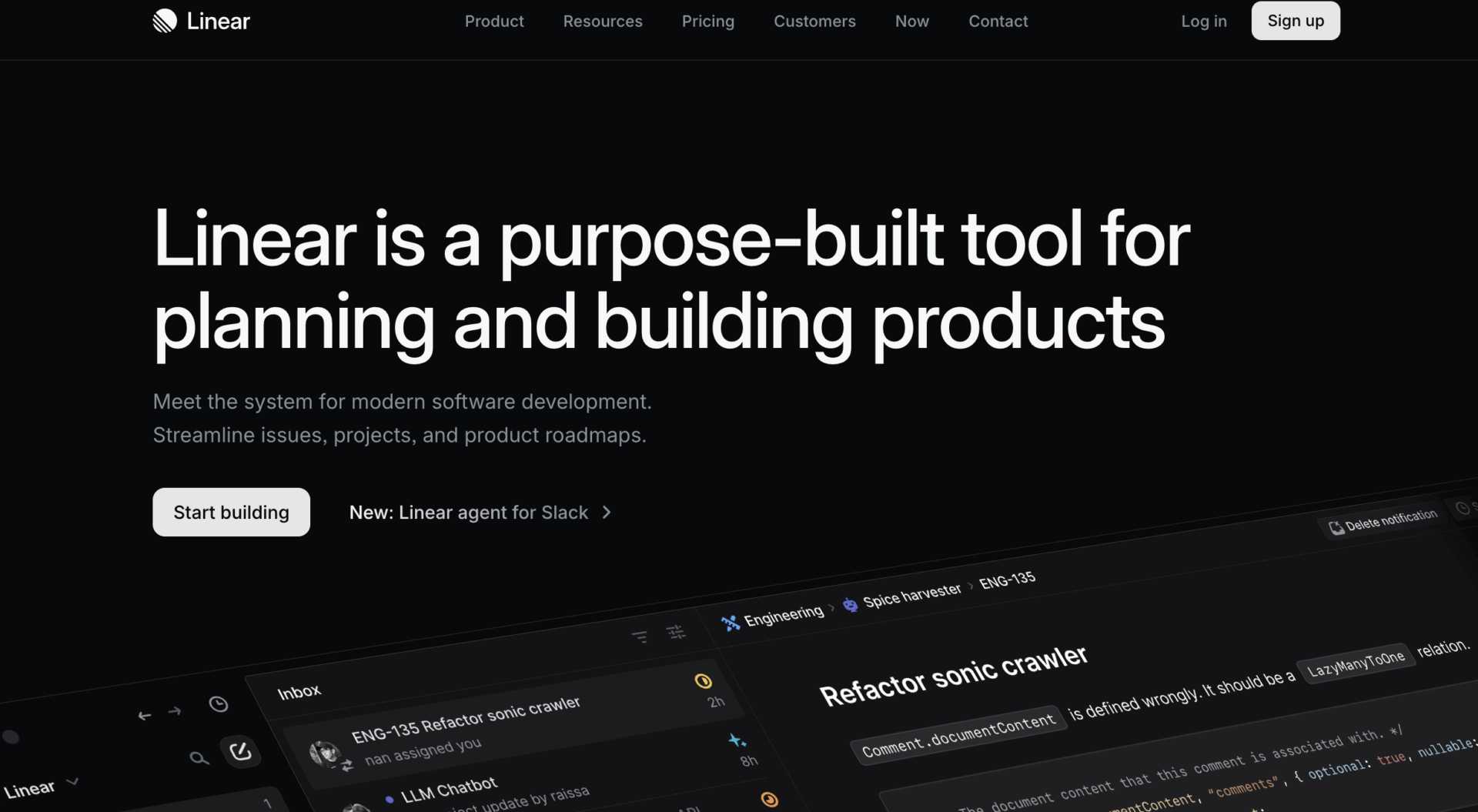Open the Product menu

tap(494, 22)
